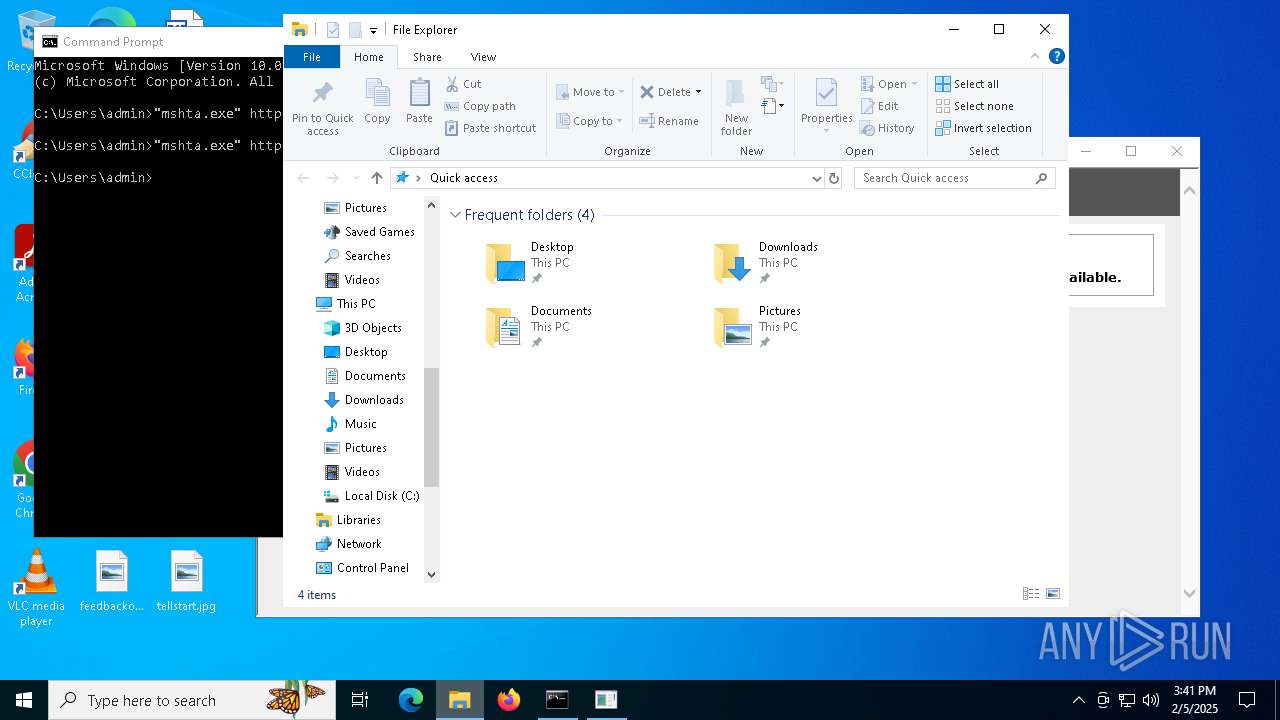Click the Delete ribbon button
1280x720 pixels.
point(665,92)
